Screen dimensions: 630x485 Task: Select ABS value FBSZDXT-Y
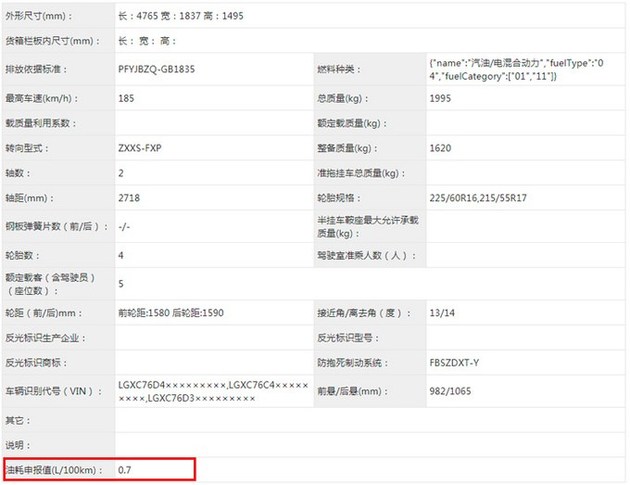point(454,362)
